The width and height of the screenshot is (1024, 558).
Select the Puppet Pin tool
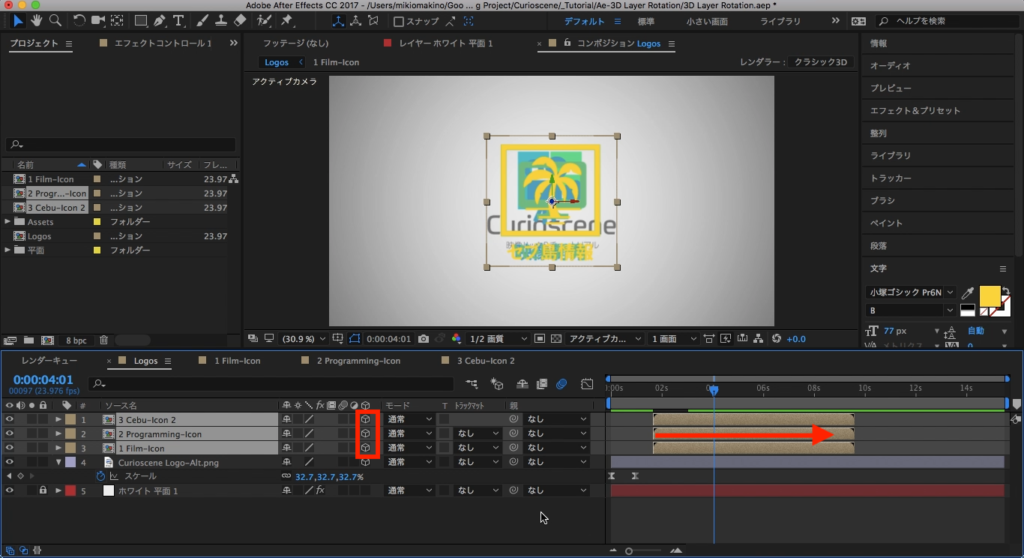click(288, 20)
